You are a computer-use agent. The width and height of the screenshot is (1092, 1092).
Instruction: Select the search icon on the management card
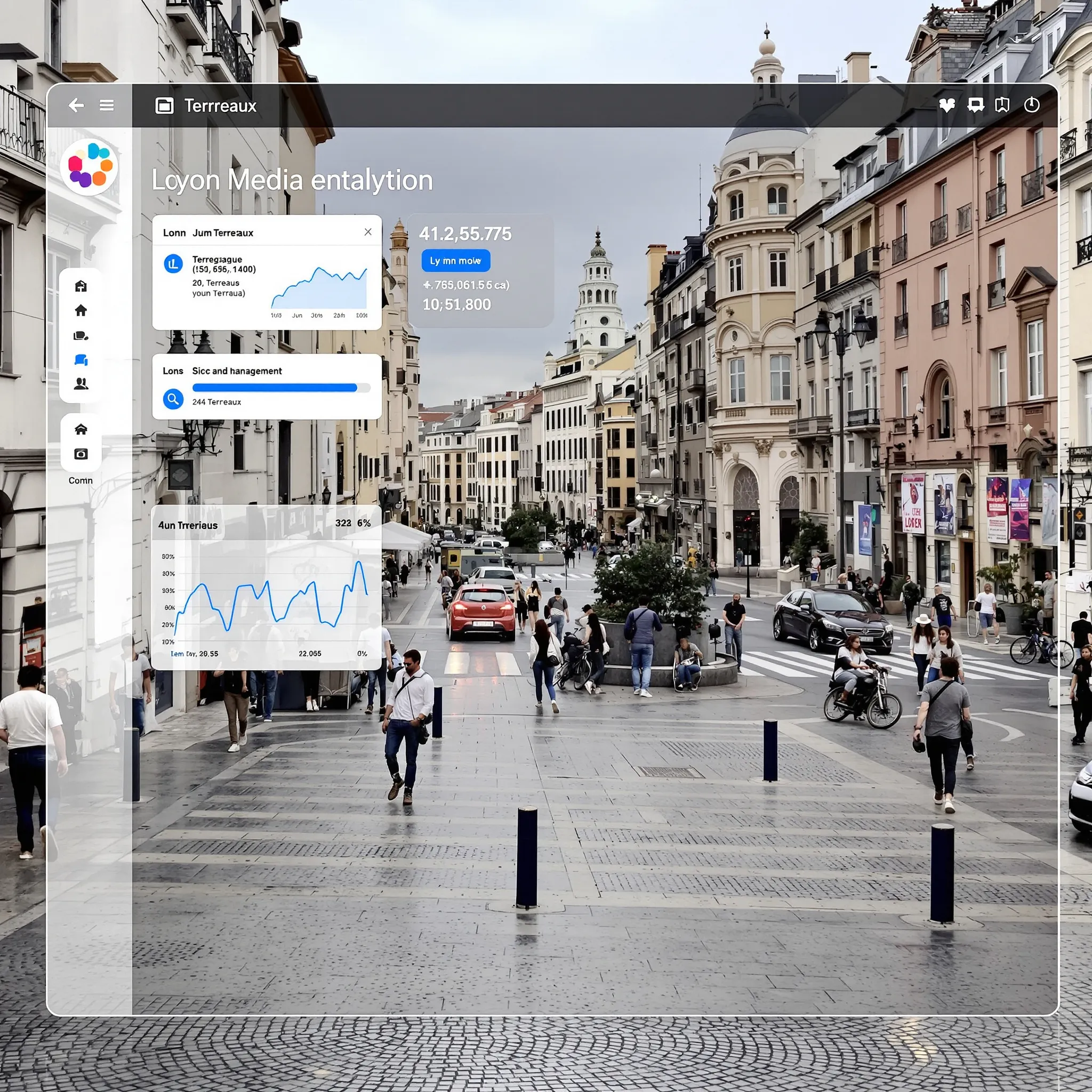click(173, 399)
